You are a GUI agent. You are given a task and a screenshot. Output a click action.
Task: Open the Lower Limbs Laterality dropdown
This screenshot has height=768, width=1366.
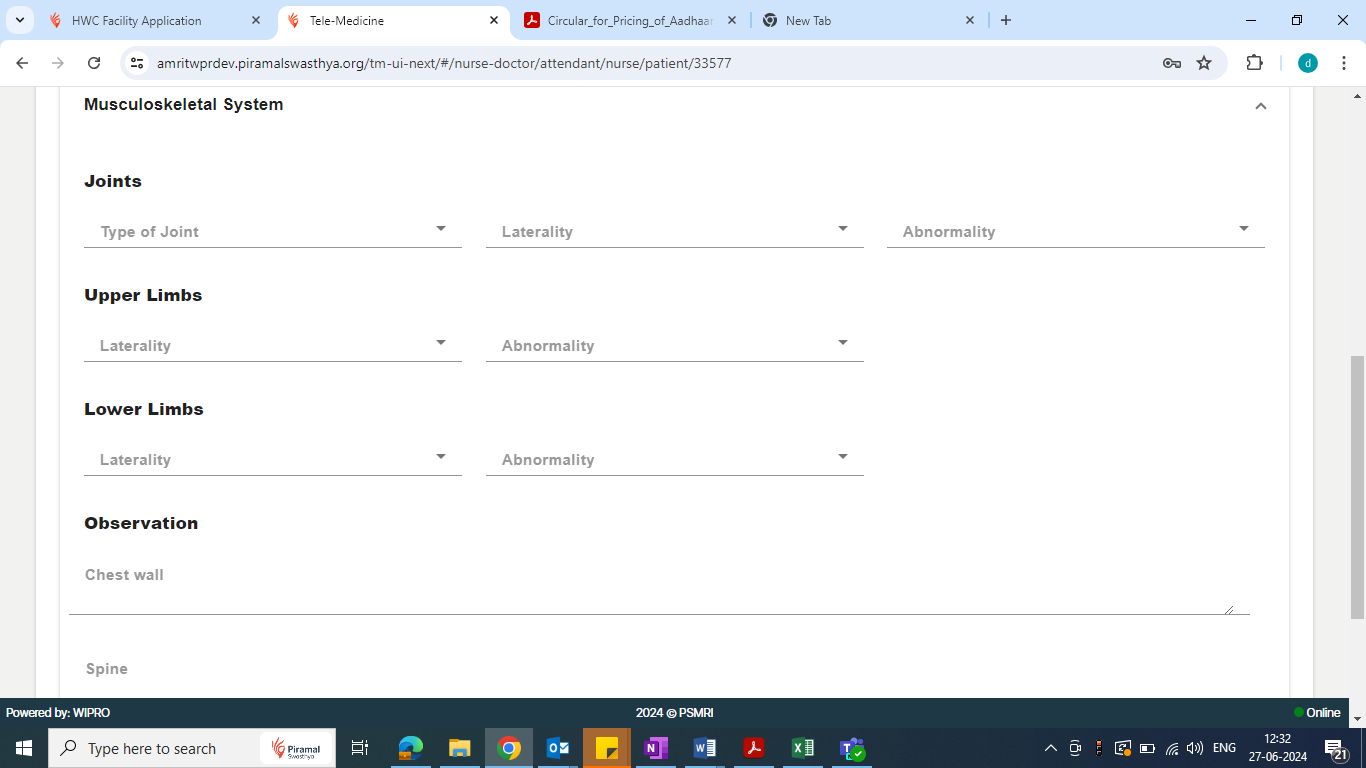coord(273,459)
